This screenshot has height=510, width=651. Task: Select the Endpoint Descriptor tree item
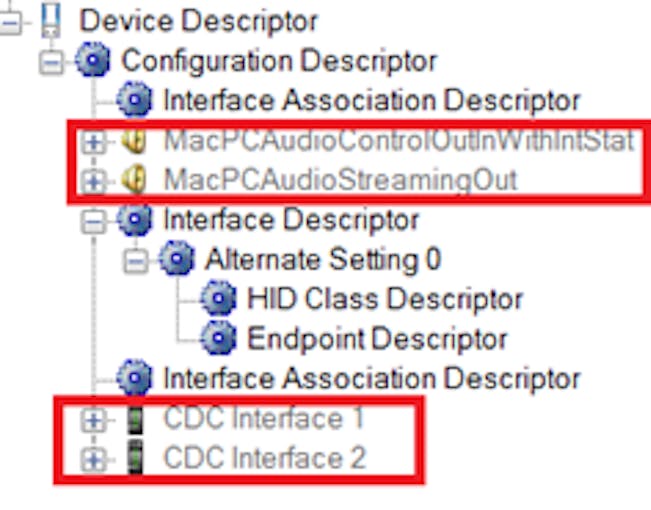[x=376, y=338]
